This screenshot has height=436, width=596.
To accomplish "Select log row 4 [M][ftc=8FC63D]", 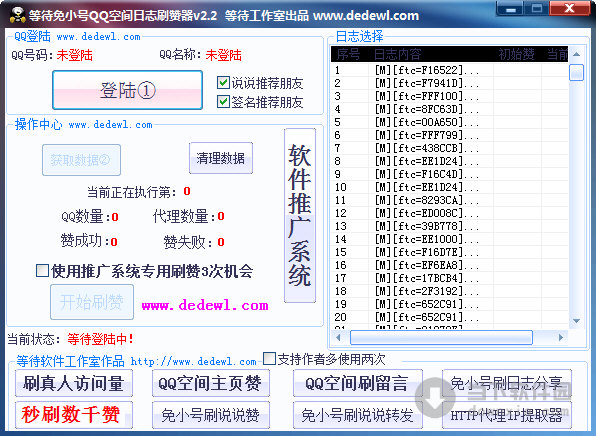I will coord(450,109).
